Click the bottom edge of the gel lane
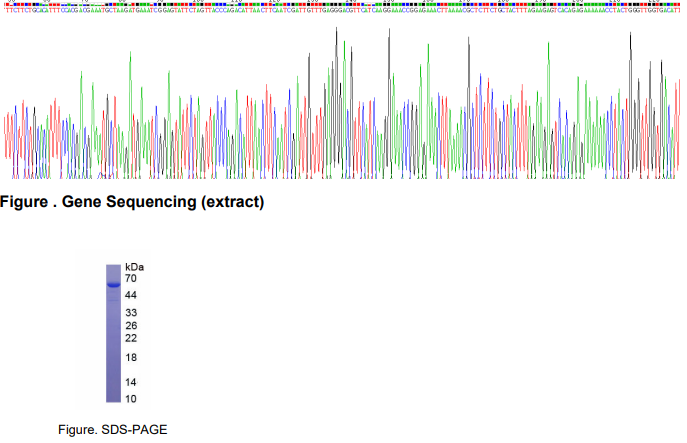This screenshot has width=687, height=443. 113,401
